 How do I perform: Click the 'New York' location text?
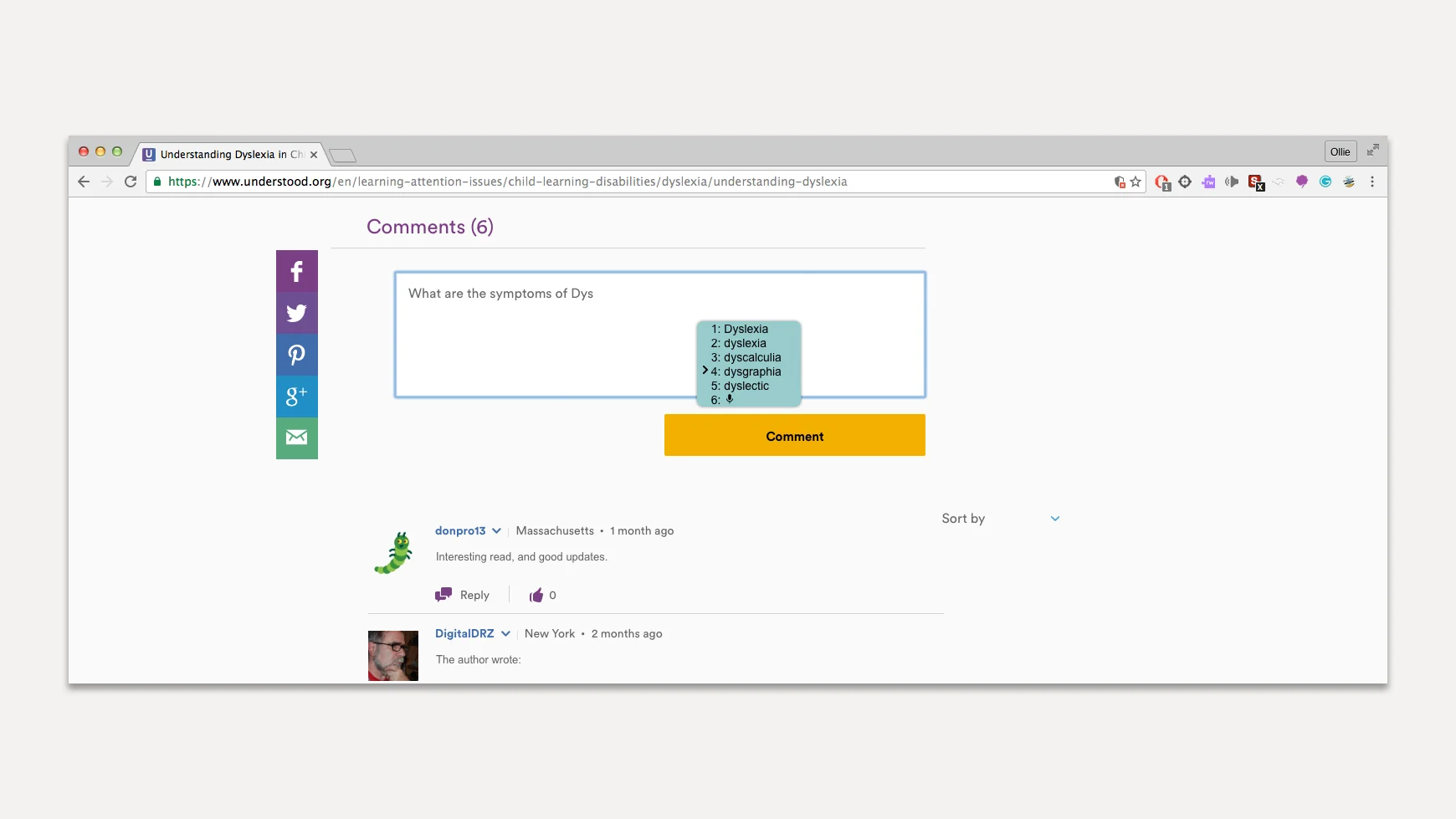tap(550, 634)
